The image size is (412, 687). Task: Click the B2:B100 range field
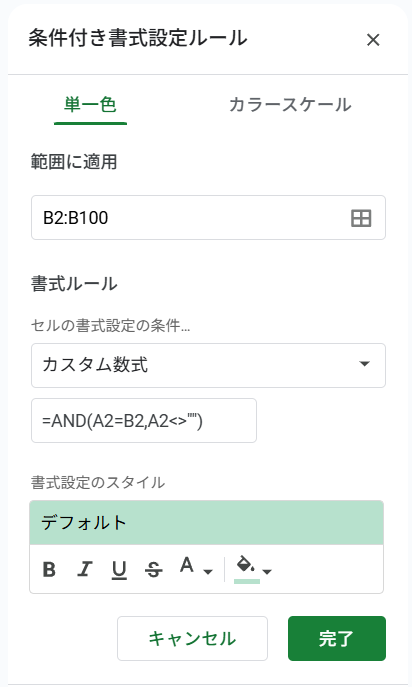208,218
